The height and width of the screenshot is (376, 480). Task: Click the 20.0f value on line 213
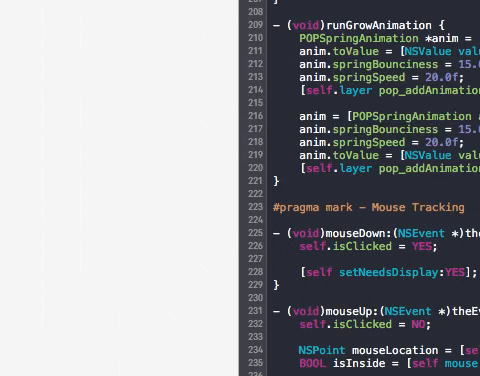pyautogui.click(x=442, y=77)
